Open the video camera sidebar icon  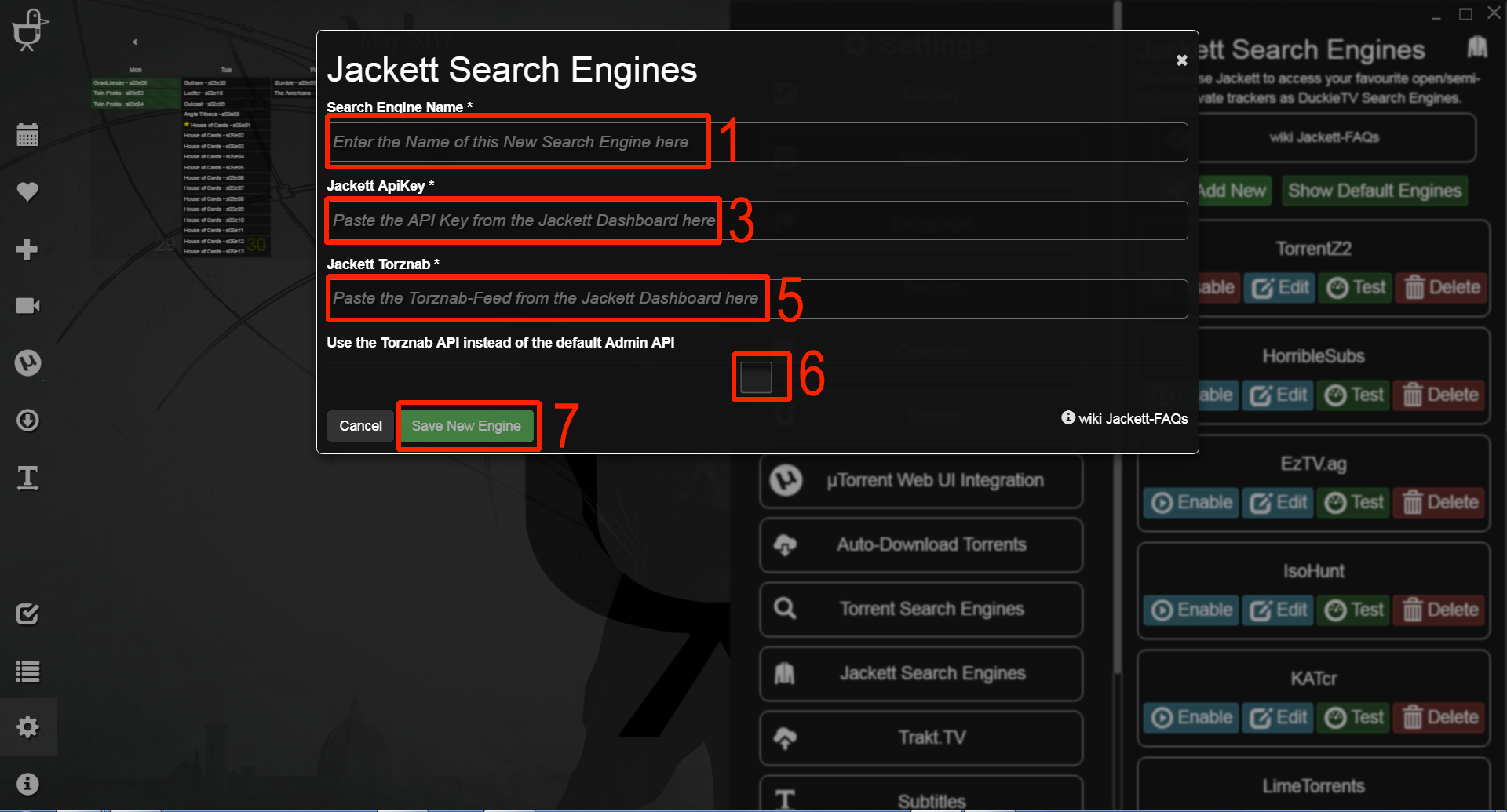(x=27, y=306)
